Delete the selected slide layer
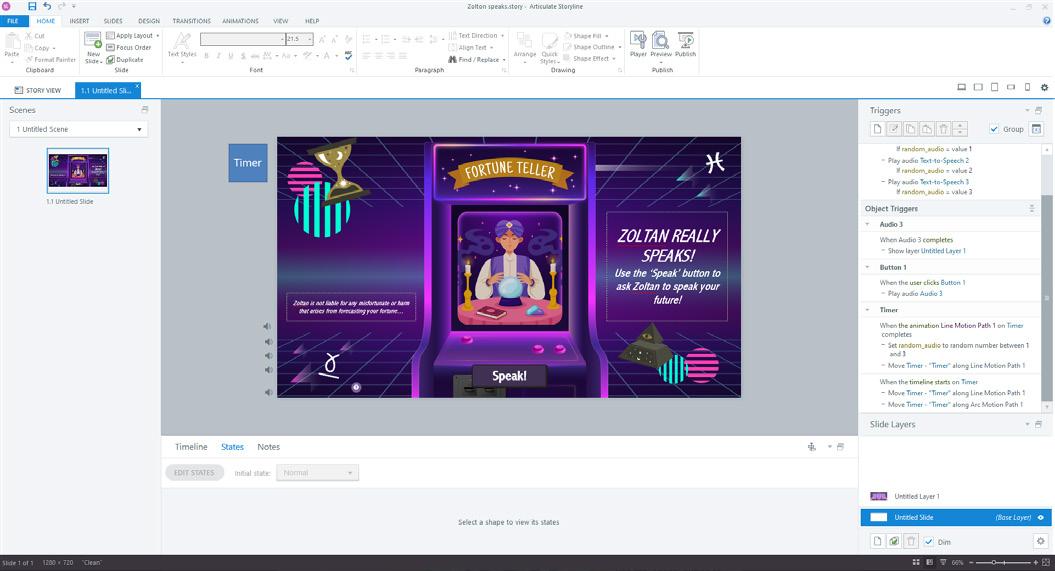Image resolution: width=1055 pixels, height=571 pixels. pos(911,541)
